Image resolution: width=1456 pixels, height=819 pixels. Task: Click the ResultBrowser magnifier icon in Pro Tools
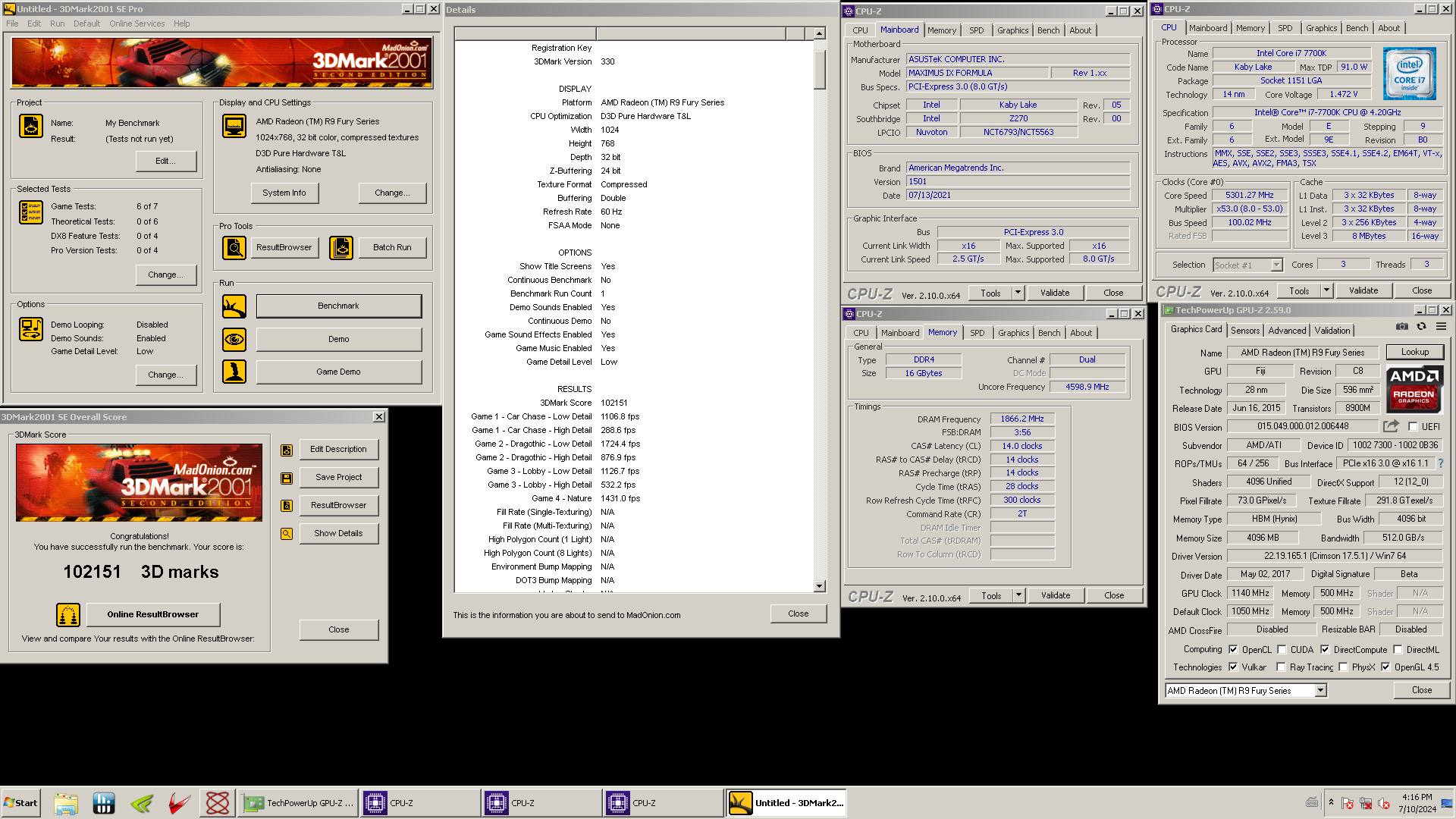pyautogui.click(x=234, y=247)
